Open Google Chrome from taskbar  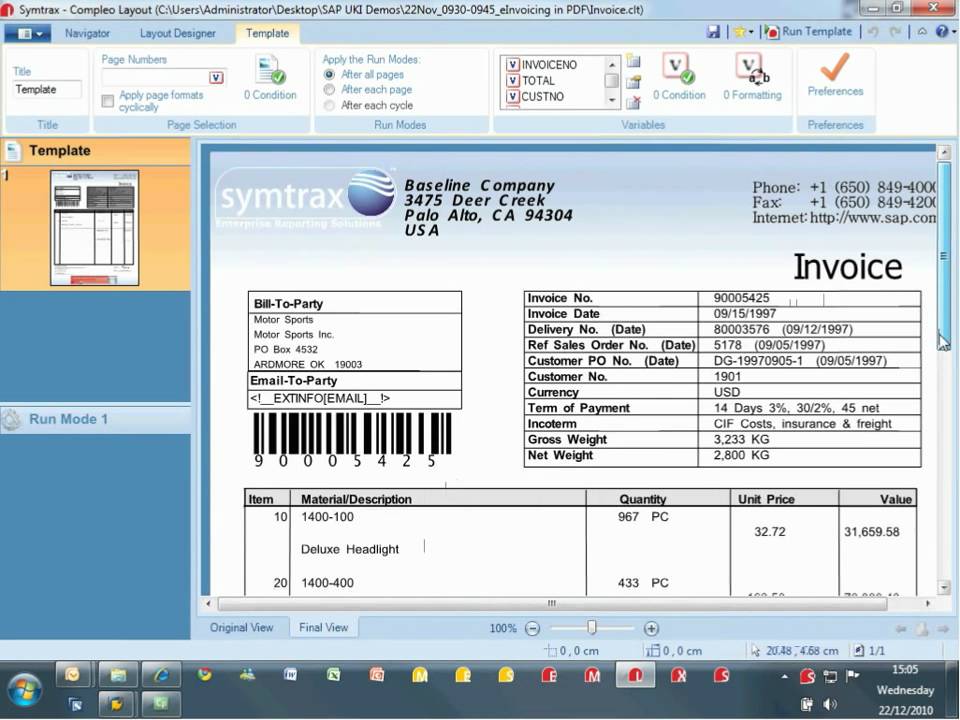204,675
